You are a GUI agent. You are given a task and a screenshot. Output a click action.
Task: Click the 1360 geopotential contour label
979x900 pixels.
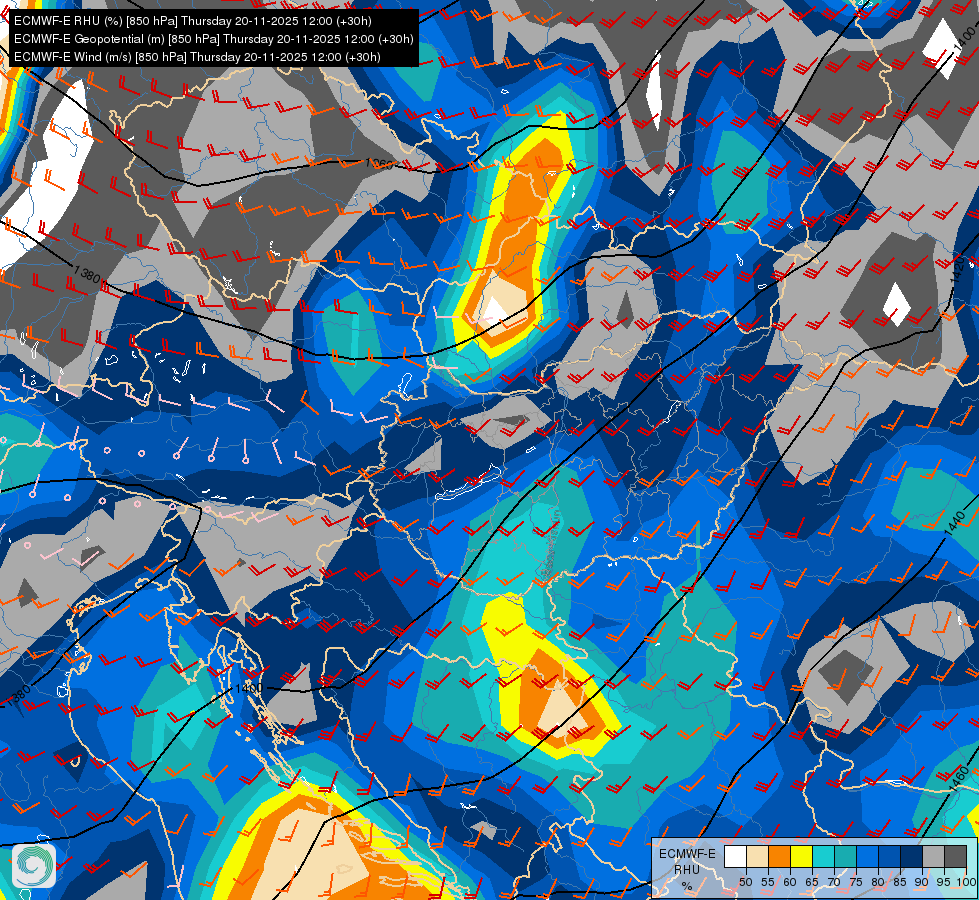[380, 164]
